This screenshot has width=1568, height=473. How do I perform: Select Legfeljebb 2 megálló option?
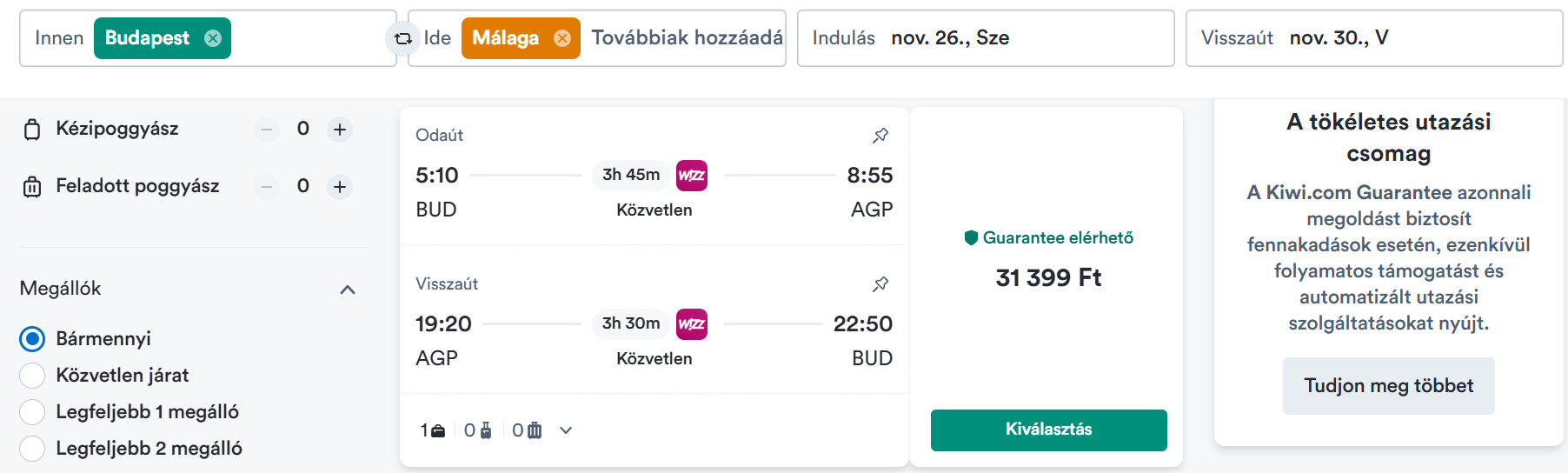pyautogui.click(x=32, y=448)
